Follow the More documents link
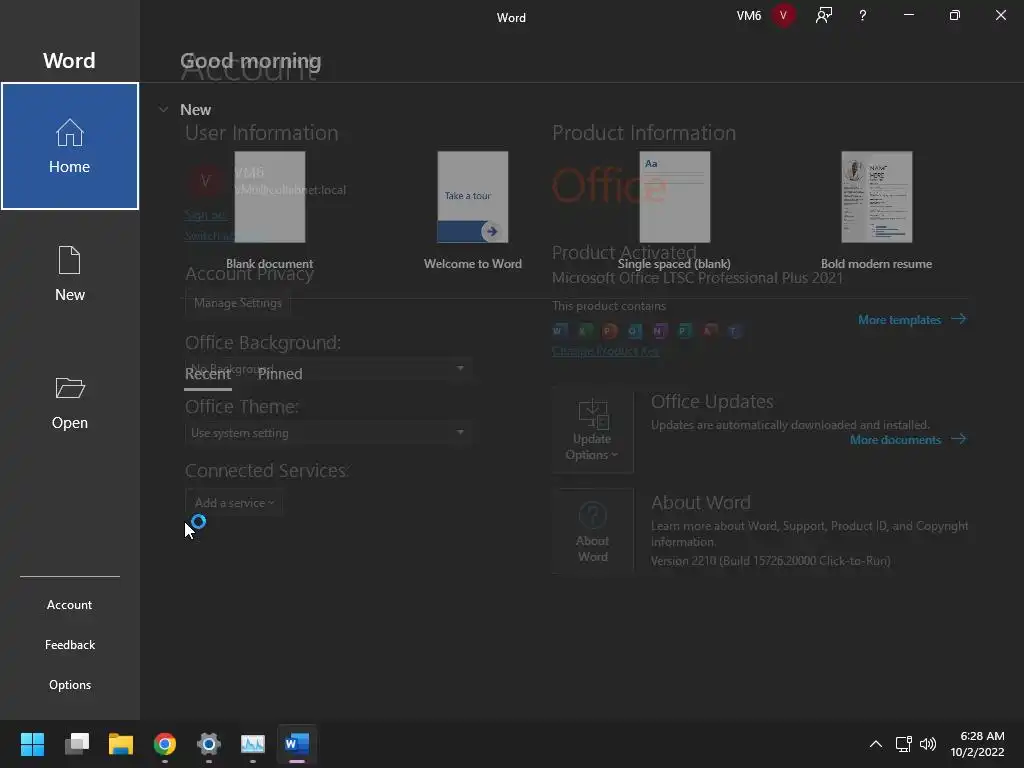The width and height of the screenshot is (1024, 768). 908,440
